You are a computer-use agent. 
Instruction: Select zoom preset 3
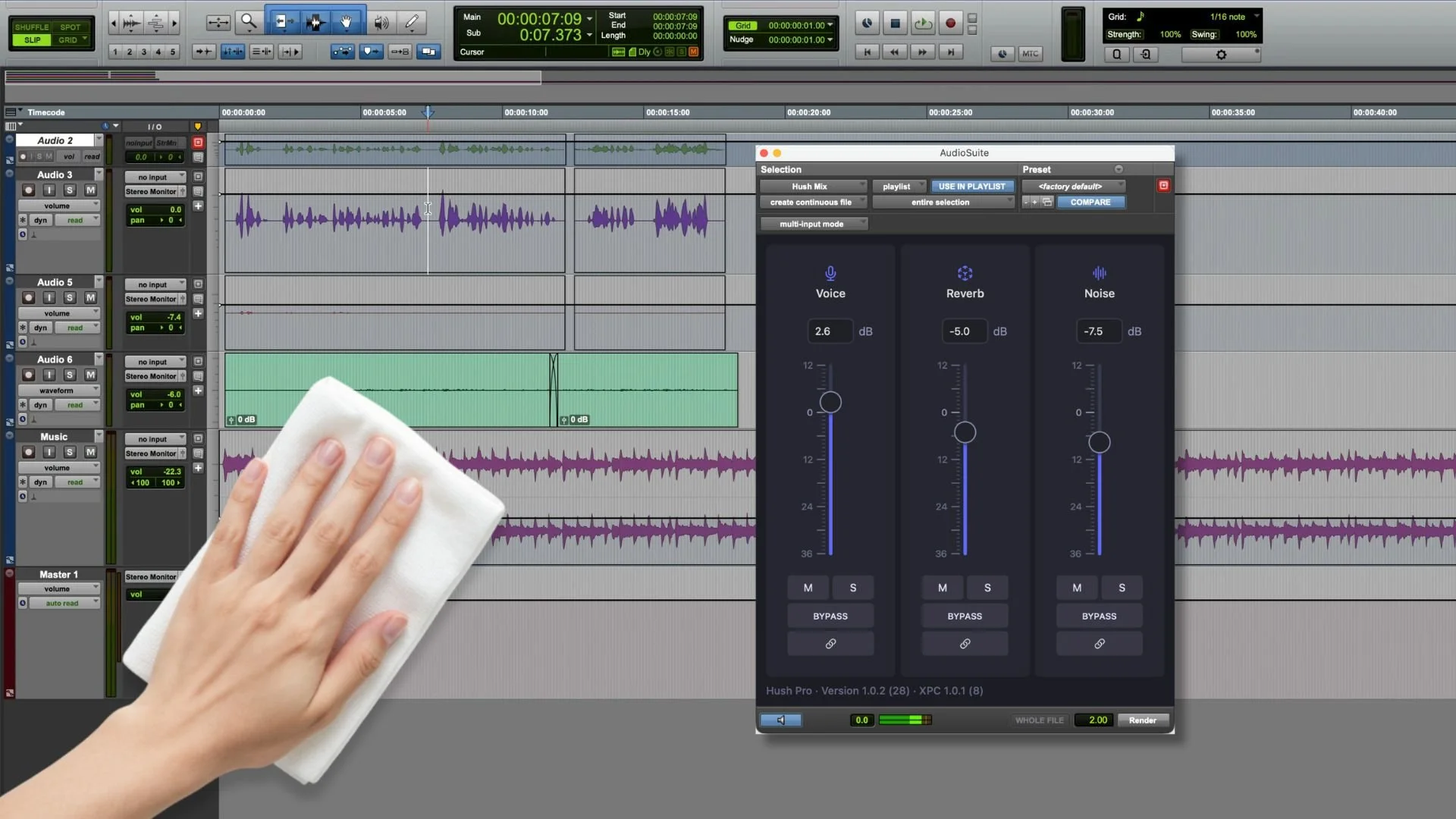(143, 52)
